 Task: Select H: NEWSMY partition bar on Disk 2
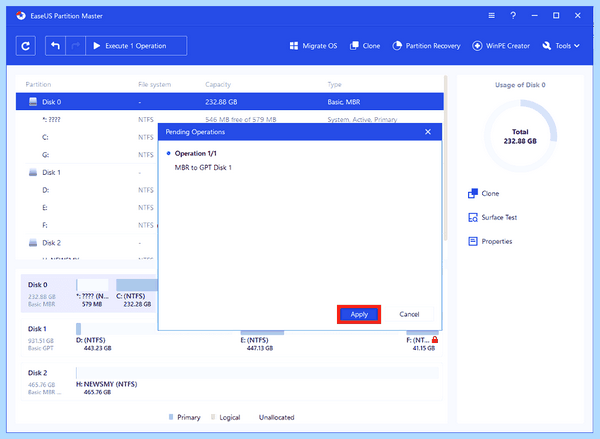point(257,373)
